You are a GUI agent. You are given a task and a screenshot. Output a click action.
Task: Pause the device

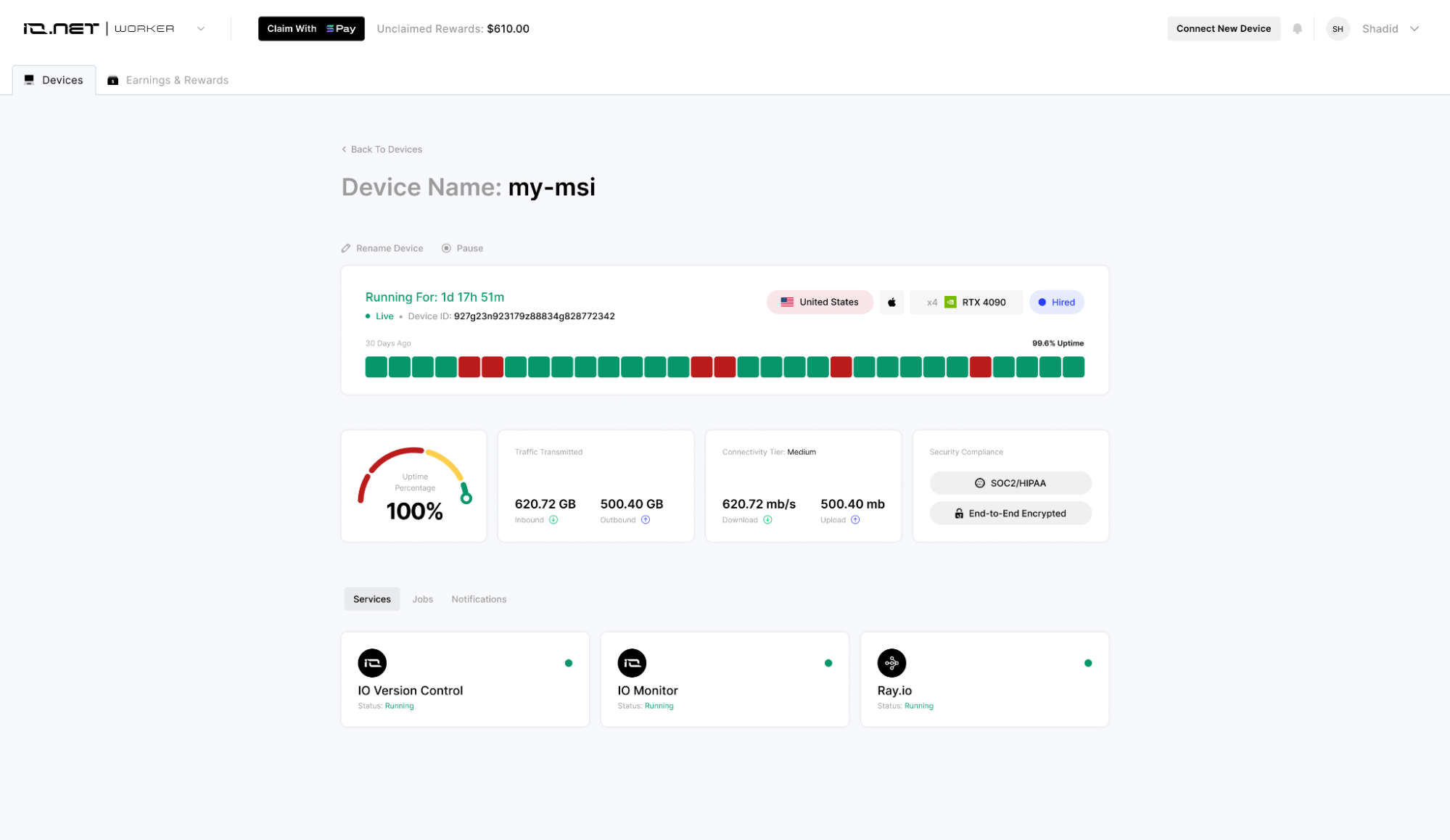(462, 248)
